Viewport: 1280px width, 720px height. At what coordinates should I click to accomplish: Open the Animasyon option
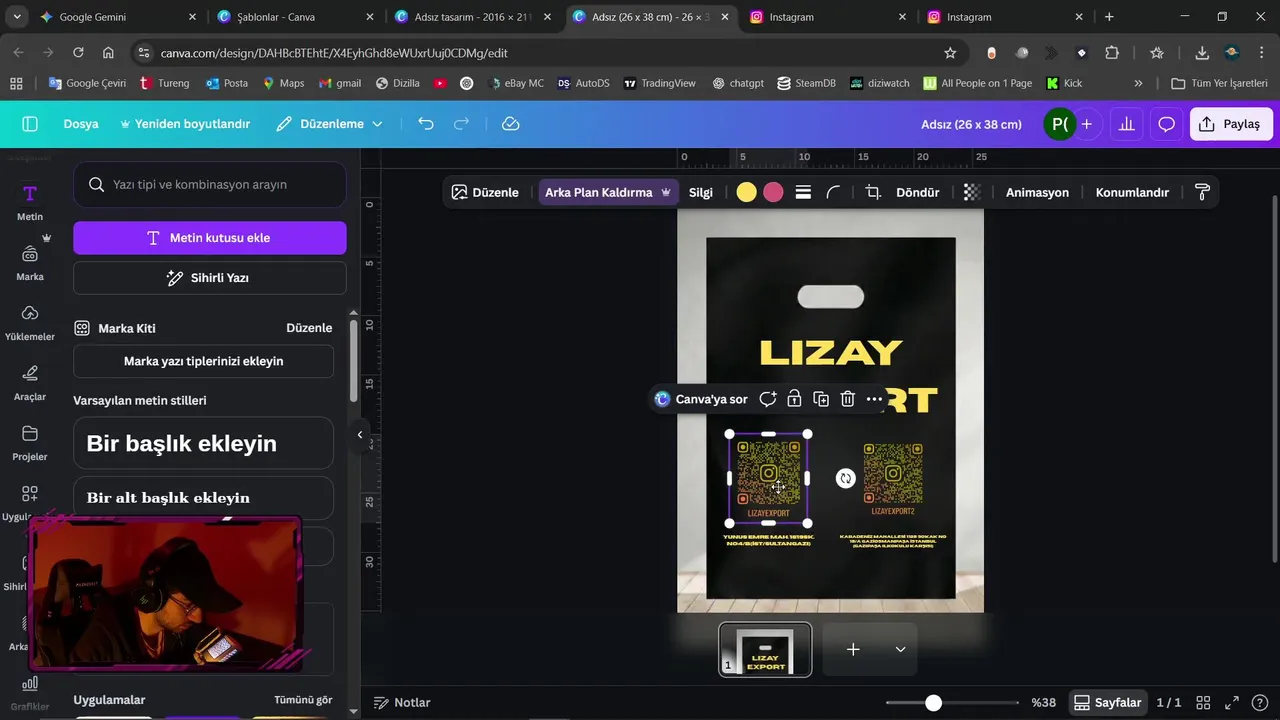pos(1037,192)
